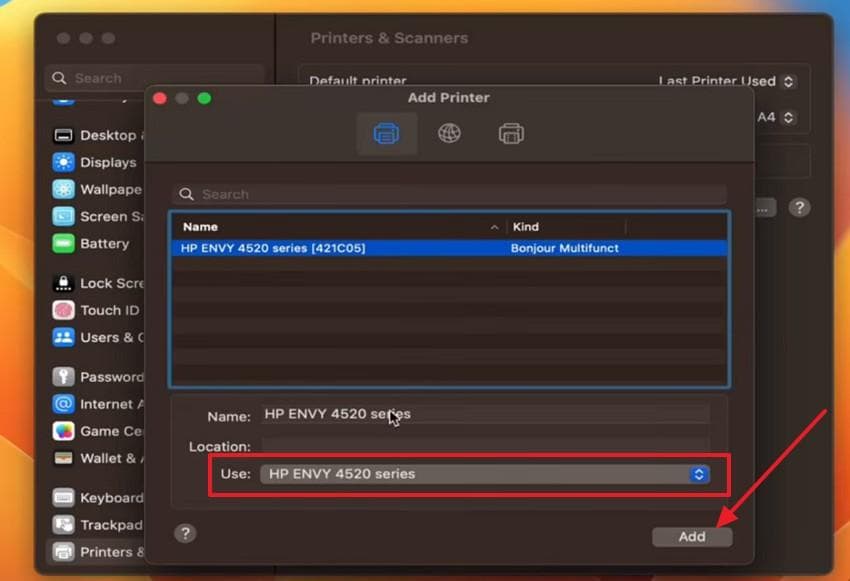Open Users & Groups in sidebar
The width and height of the screenshot is (850, 581).
(x=98, y=337)
